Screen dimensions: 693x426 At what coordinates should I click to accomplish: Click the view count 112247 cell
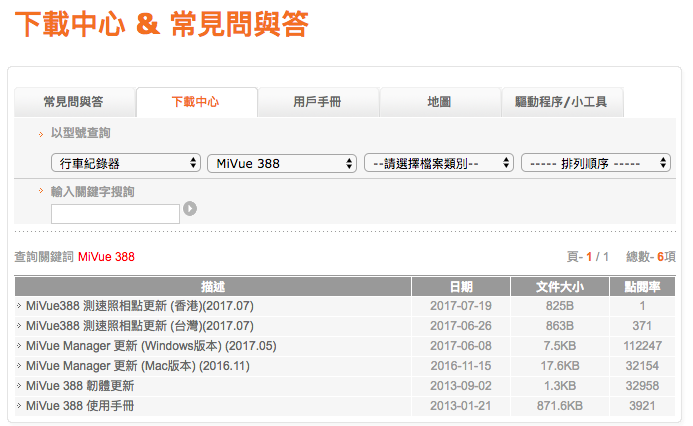pyautogui.click(x=642, y=346)
